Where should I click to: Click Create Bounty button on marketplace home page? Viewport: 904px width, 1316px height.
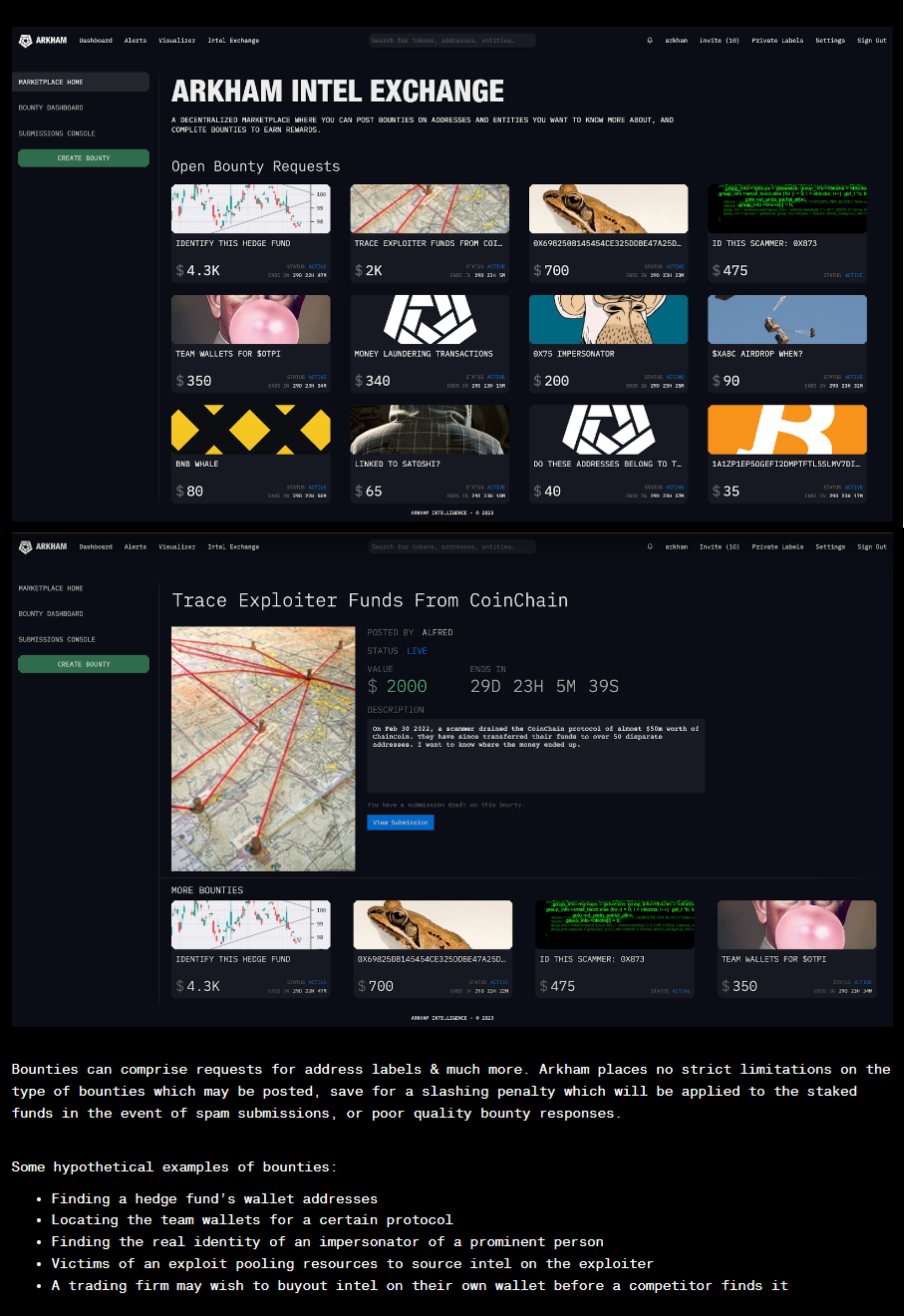[84, 158]
